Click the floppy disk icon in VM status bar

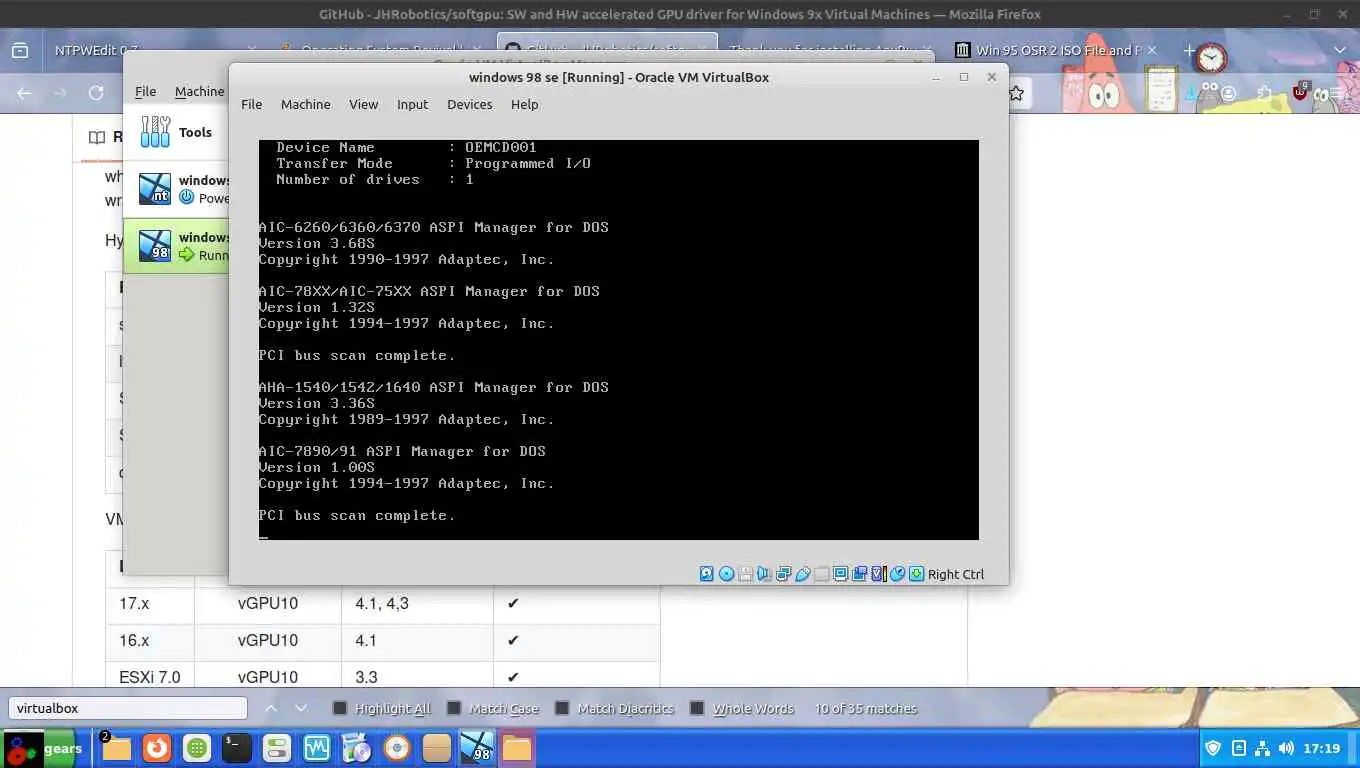point(746,574)
